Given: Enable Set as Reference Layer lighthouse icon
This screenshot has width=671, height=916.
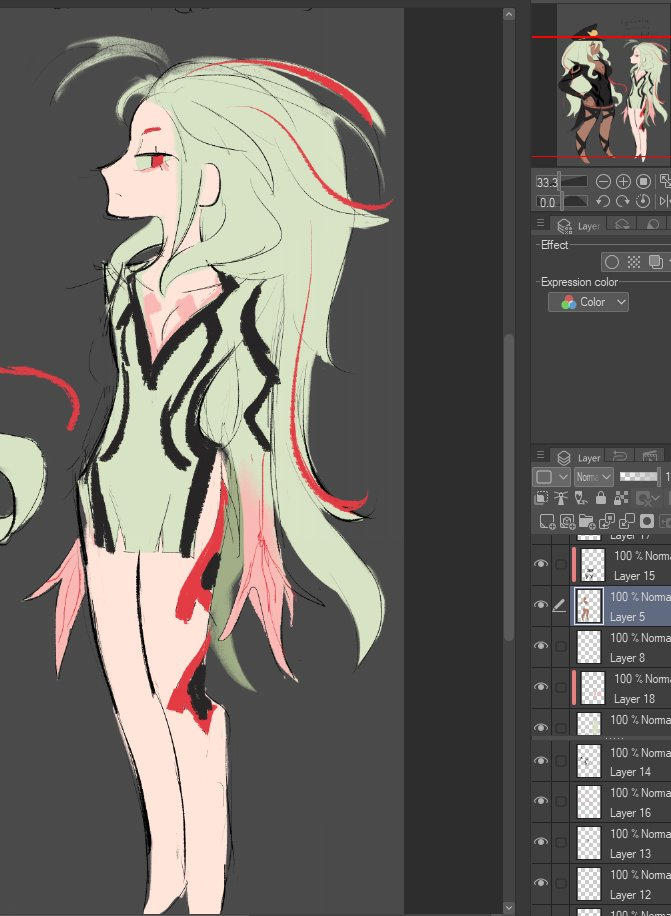Looking at the screenshot, I should 559,499.
